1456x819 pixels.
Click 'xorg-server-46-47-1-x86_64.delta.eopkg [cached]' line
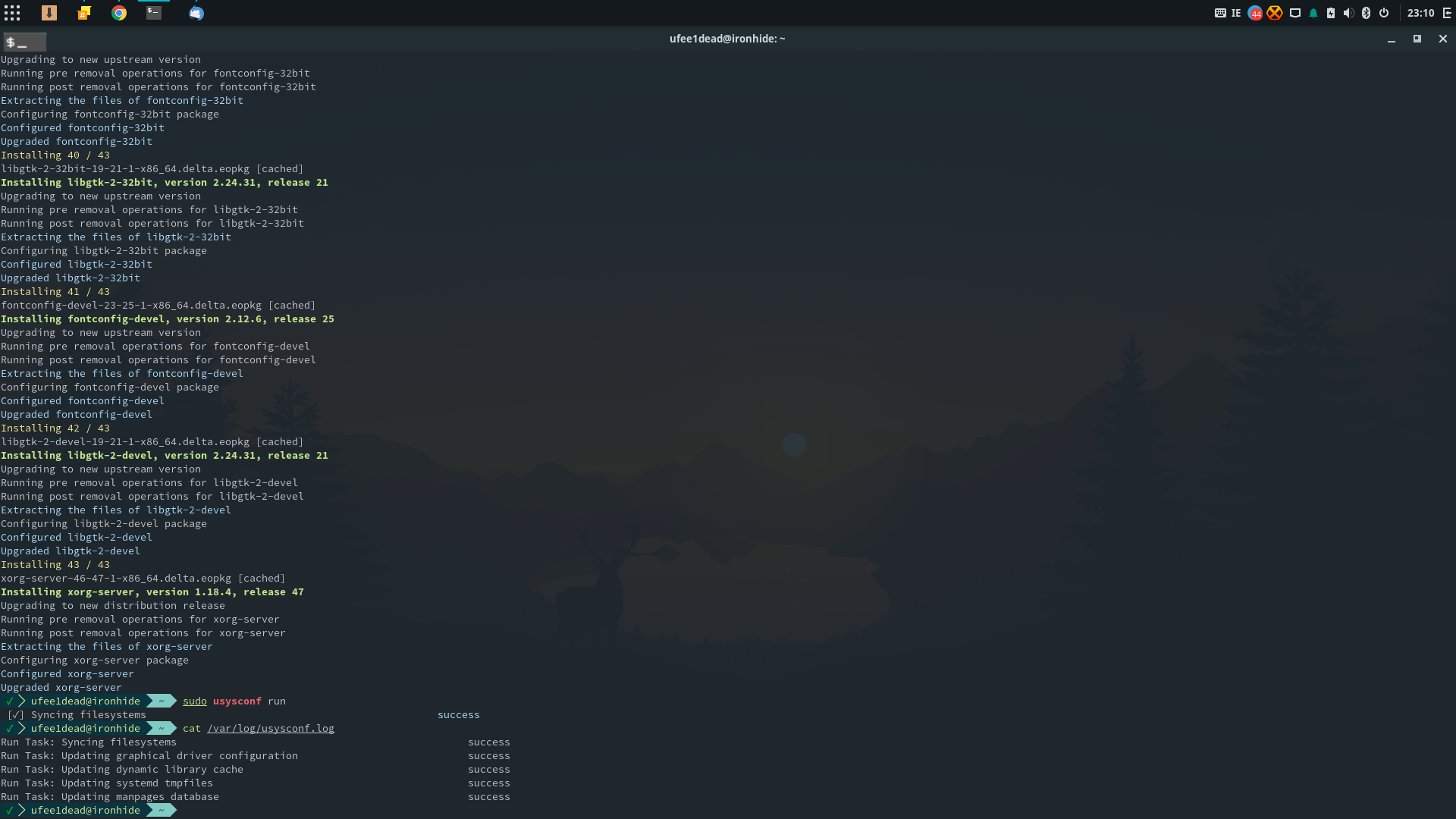[x=143, y=579]
